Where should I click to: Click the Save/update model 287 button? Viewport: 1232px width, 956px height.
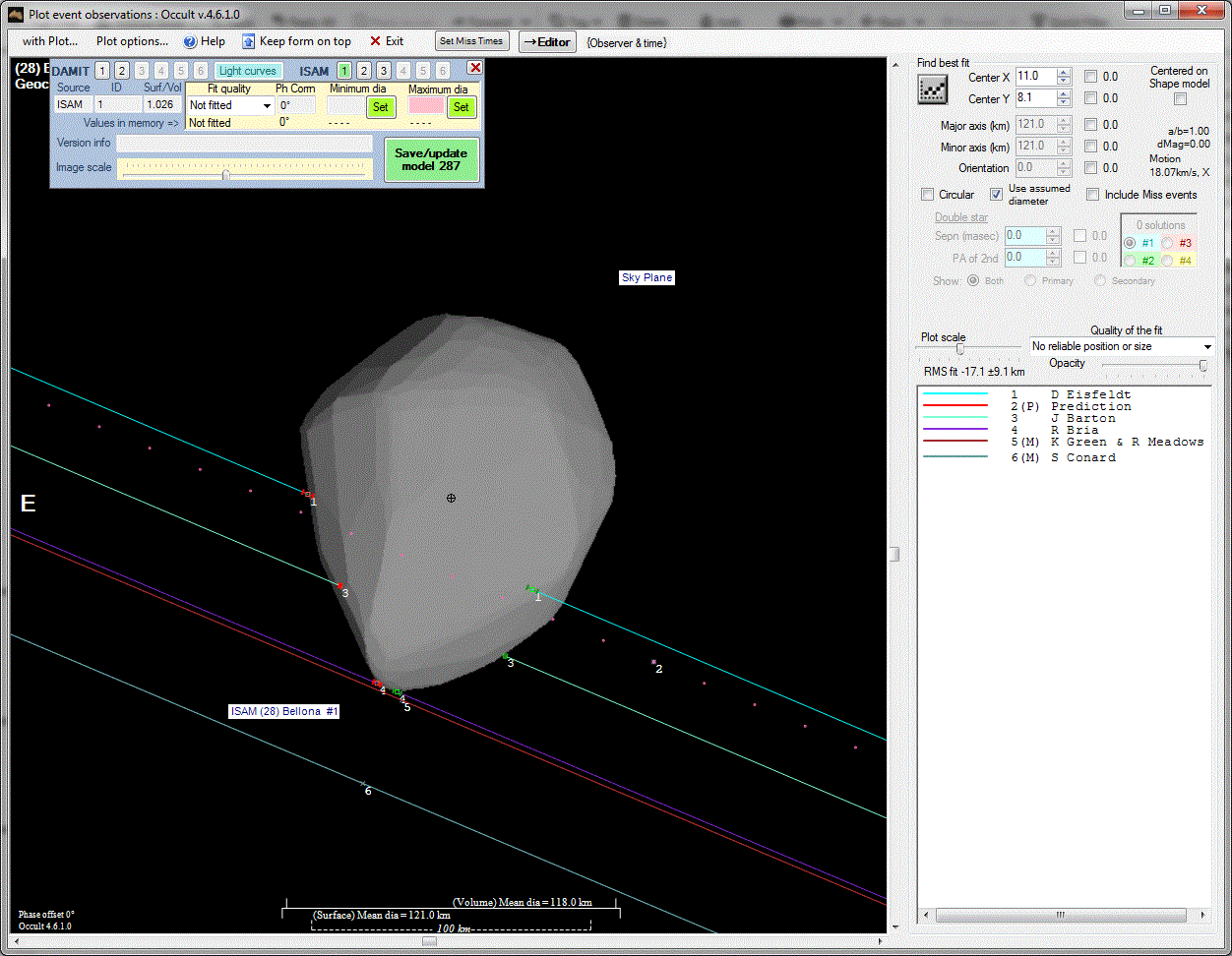[x=431, y=159]
